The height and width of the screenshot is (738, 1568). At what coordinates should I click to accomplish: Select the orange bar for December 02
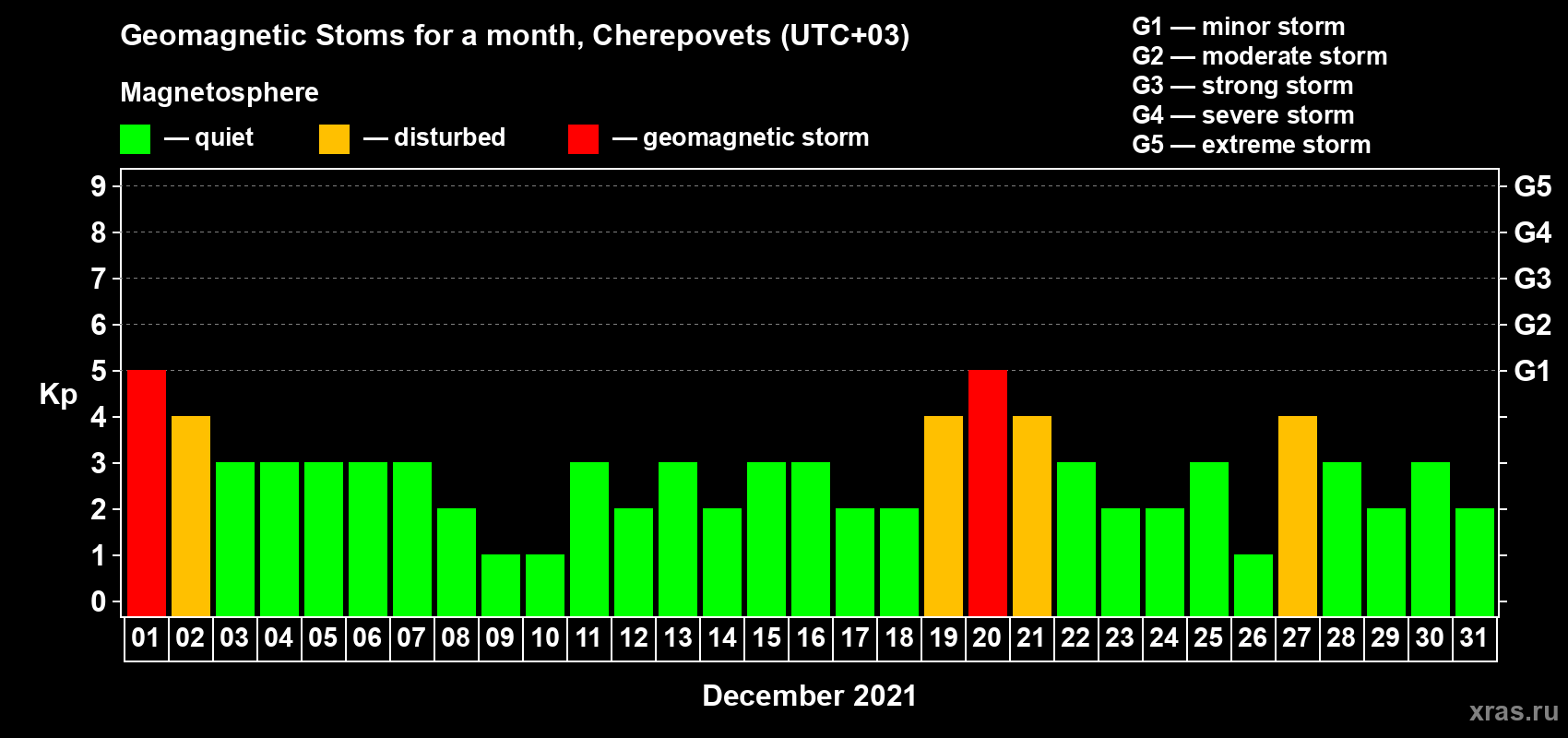click(191, 517)
